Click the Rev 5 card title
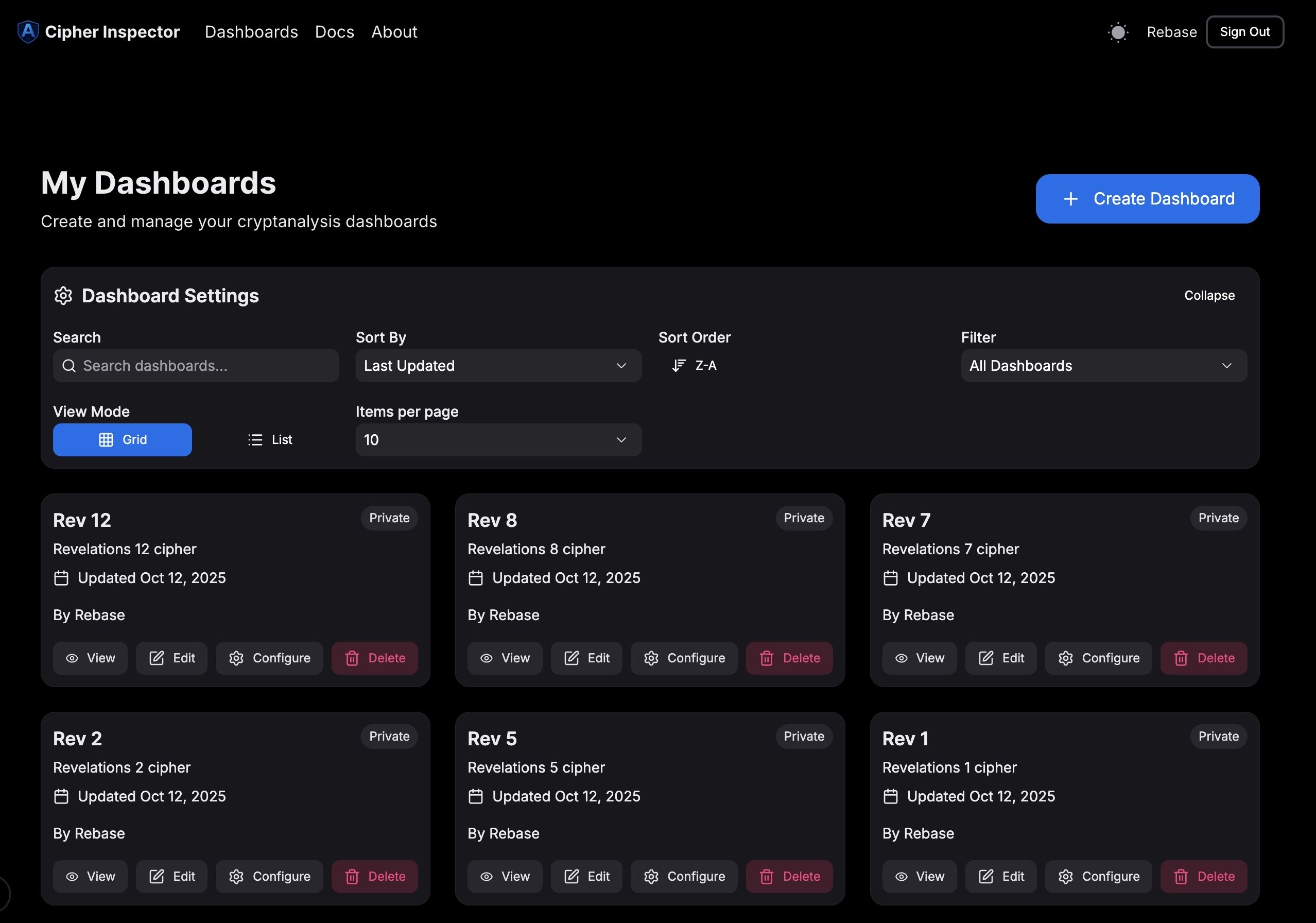Viewport: 1316px width, 923px height. [x=492, y=739]
